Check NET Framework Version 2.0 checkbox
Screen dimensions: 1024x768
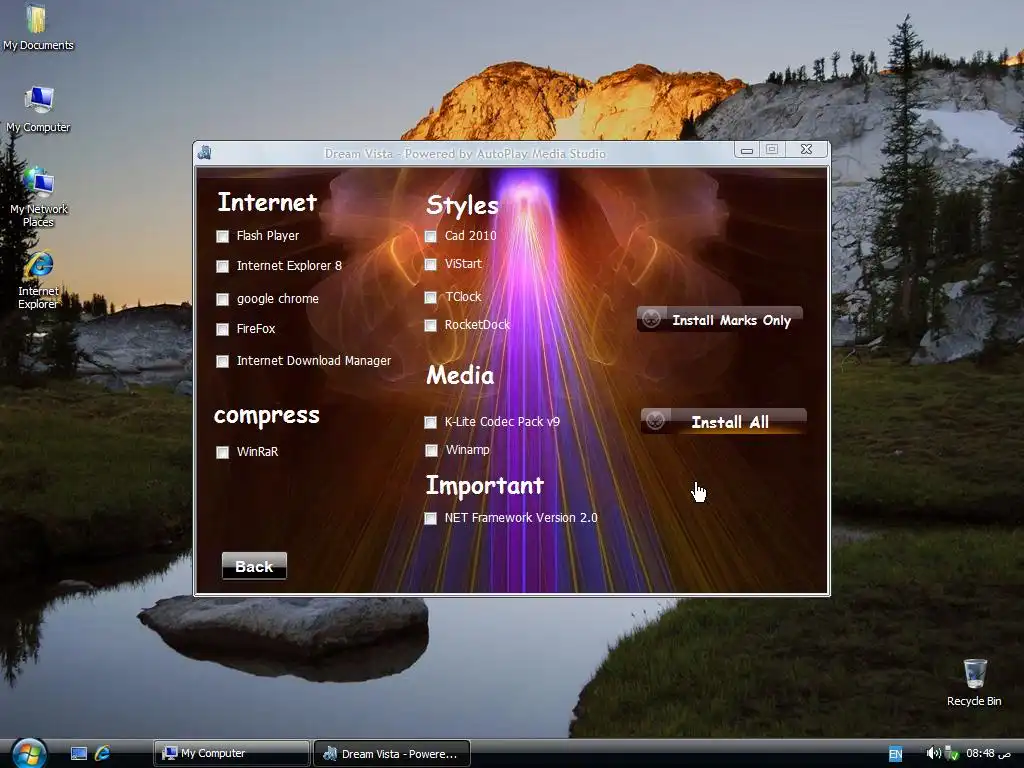click(430, 519)
